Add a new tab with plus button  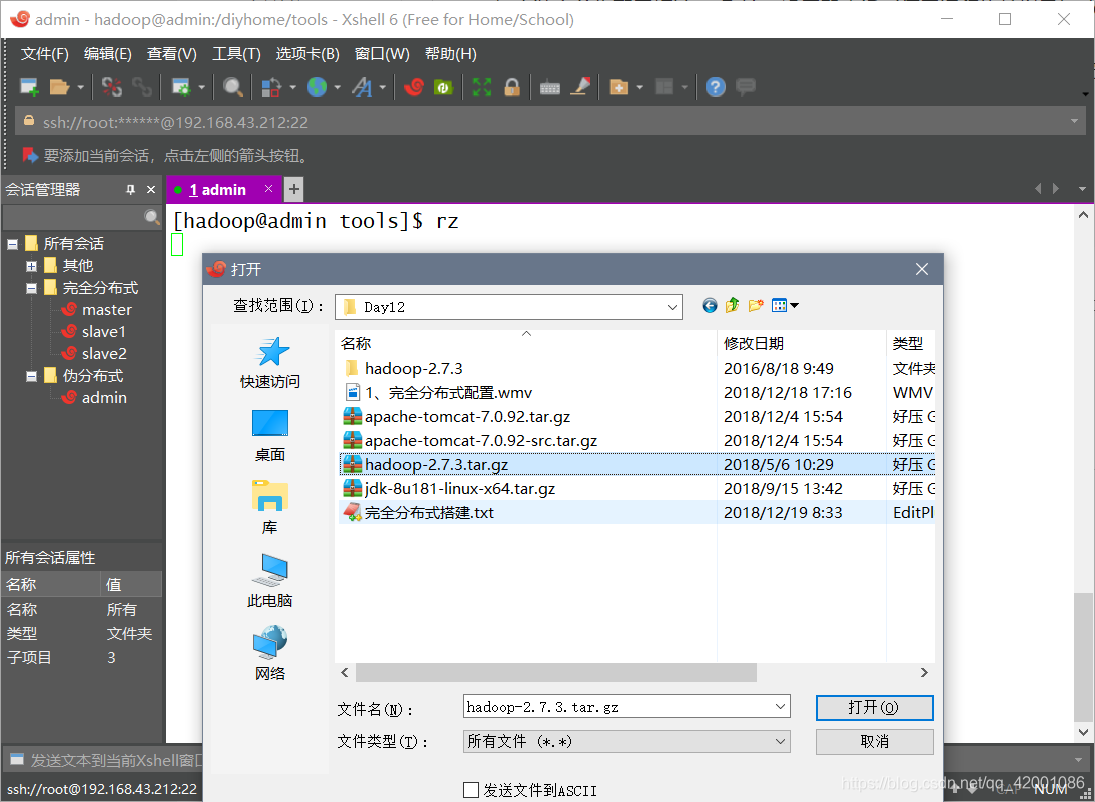(x=294, y=189)
